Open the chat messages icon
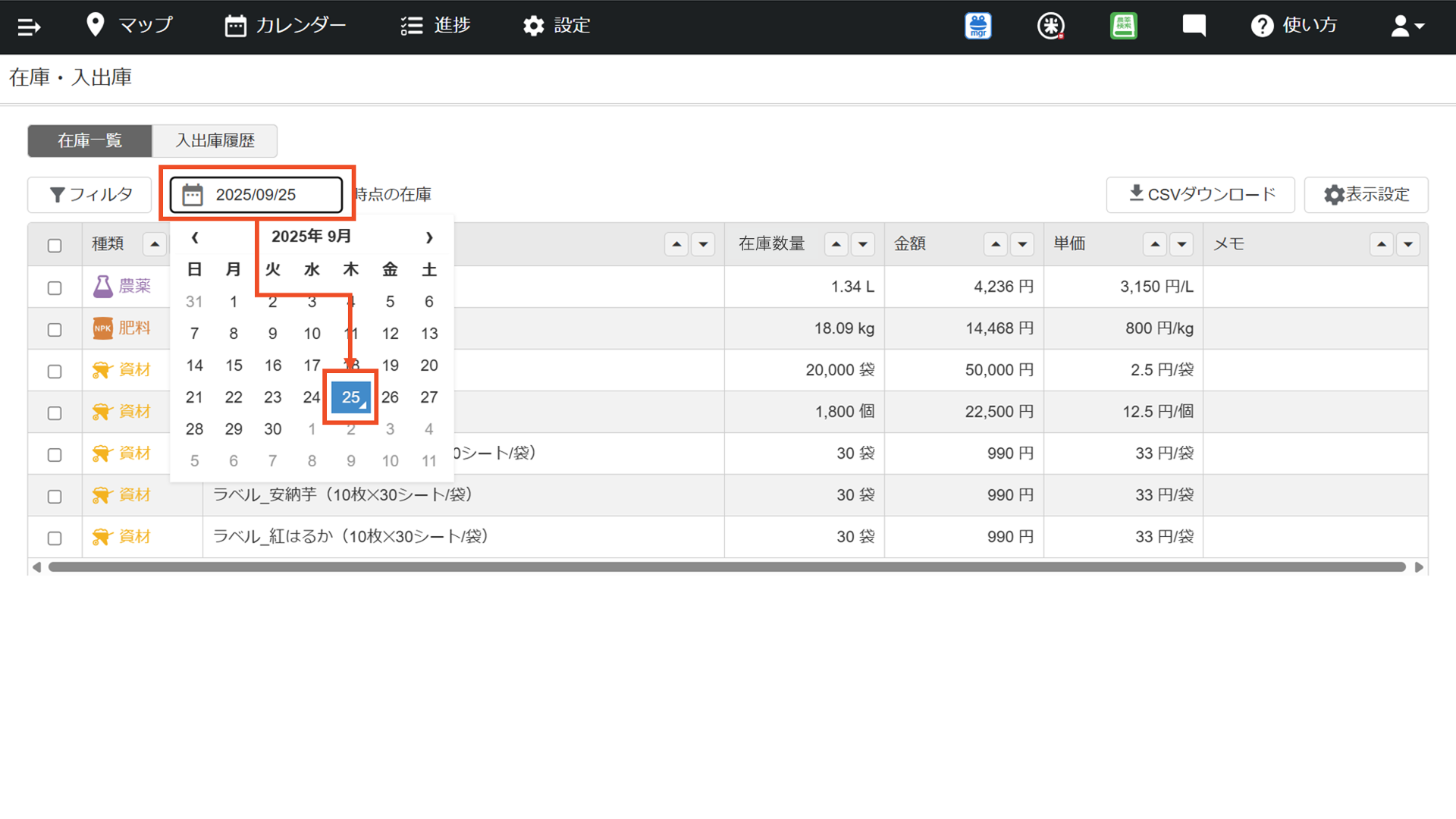The width and height of the screenshot is (1456, 819). [x=1194, y=26]
